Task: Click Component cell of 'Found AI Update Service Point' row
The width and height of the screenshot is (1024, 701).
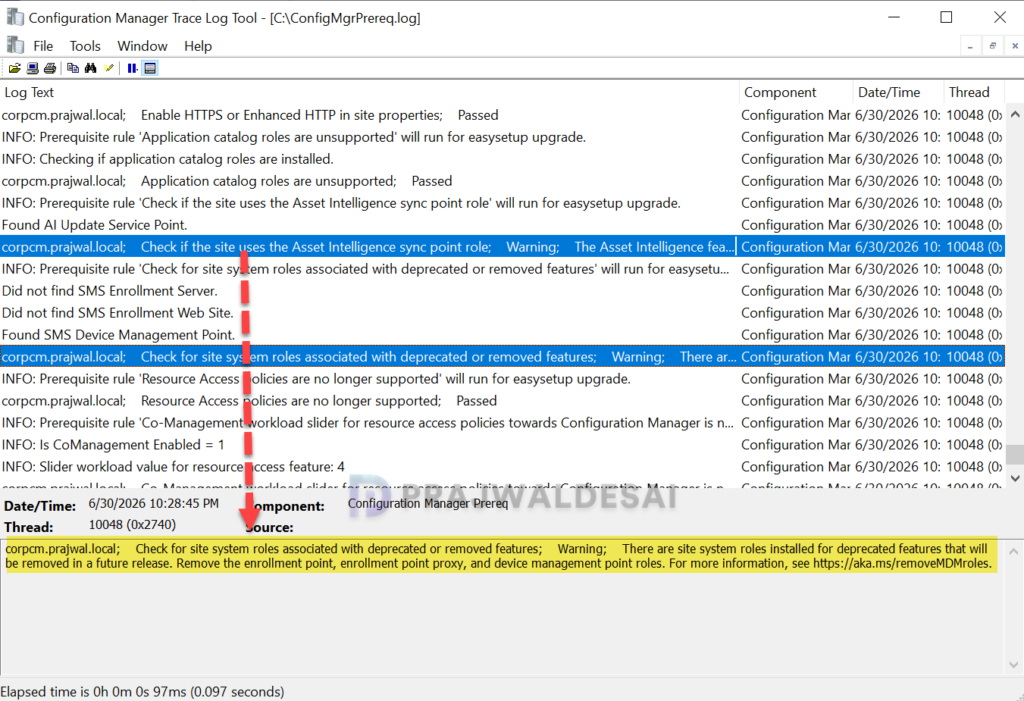Action: [795, 225]
